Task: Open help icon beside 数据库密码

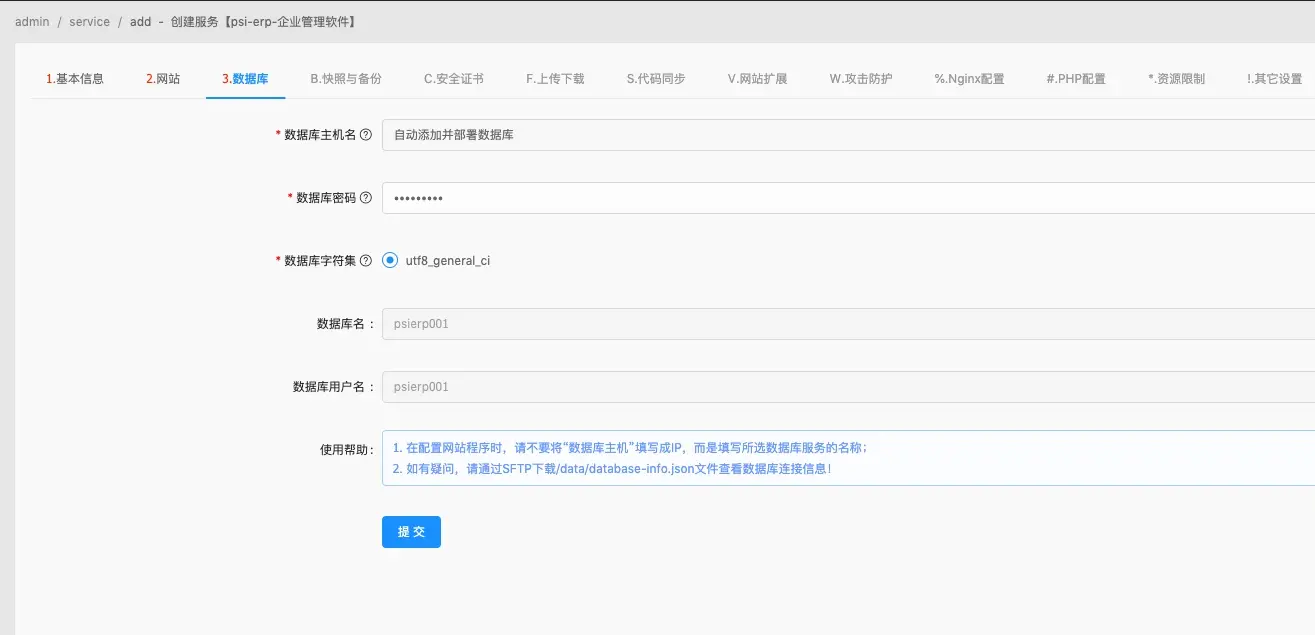Action: tap(366, 198)
